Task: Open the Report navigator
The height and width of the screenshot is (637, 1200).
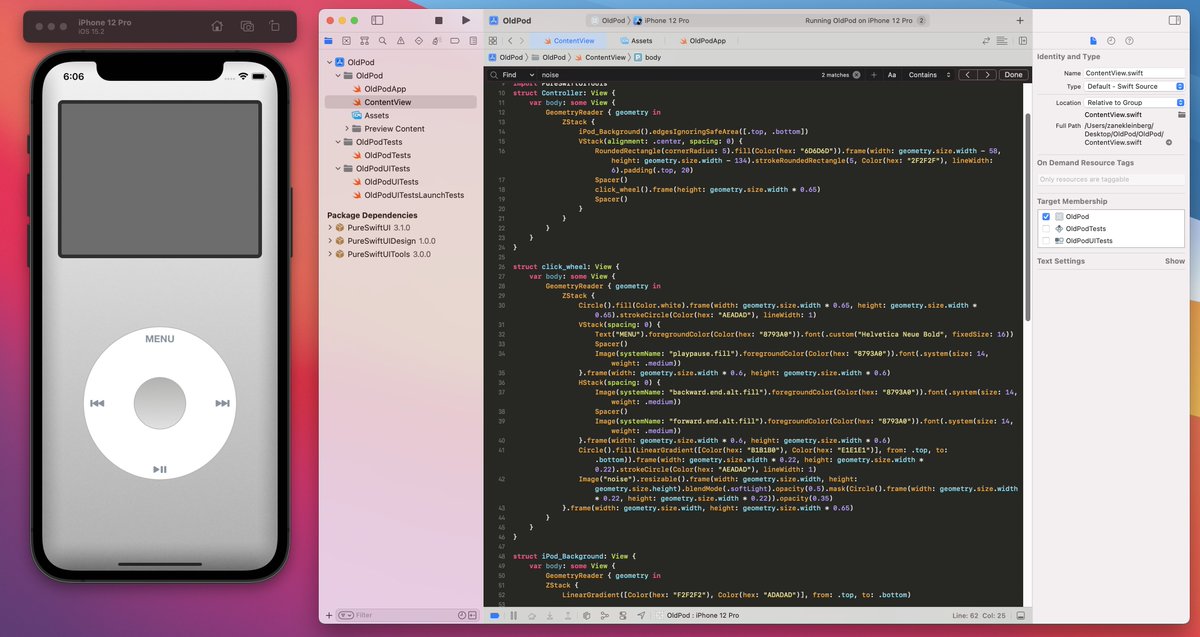Action: coord(471,41)
